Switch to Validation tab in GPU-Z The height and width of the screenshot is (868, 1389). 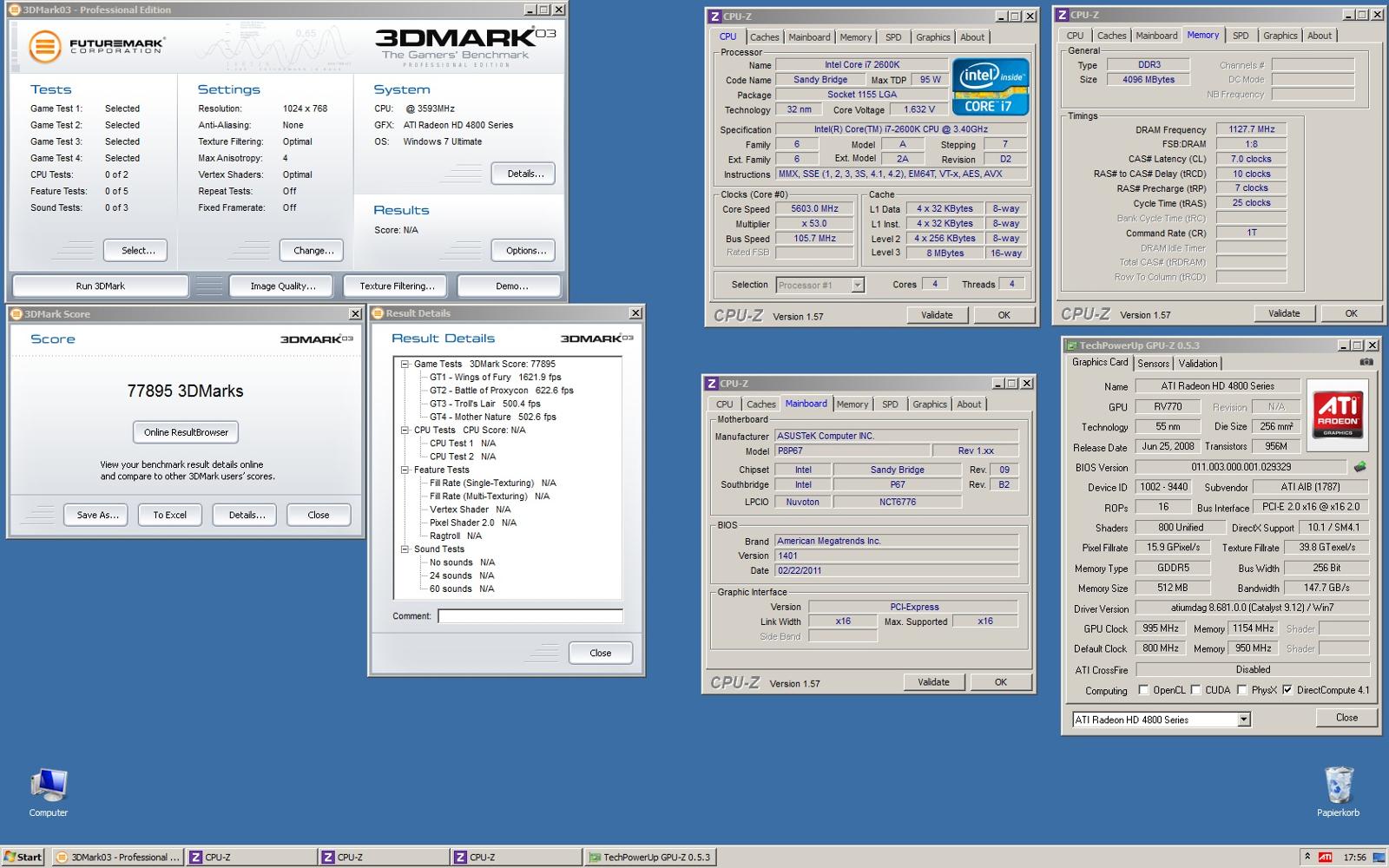coord(1197,364)
